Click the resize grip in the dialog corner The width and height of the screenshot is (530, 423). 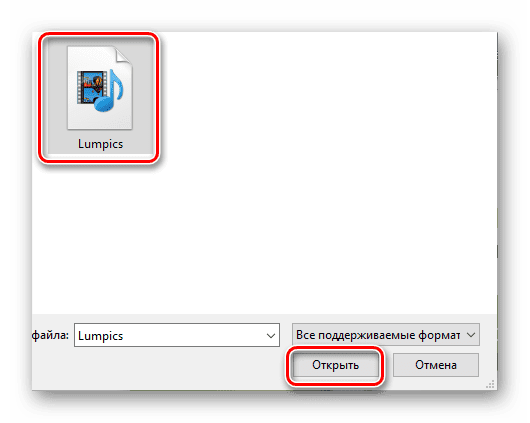pos(490,384)
